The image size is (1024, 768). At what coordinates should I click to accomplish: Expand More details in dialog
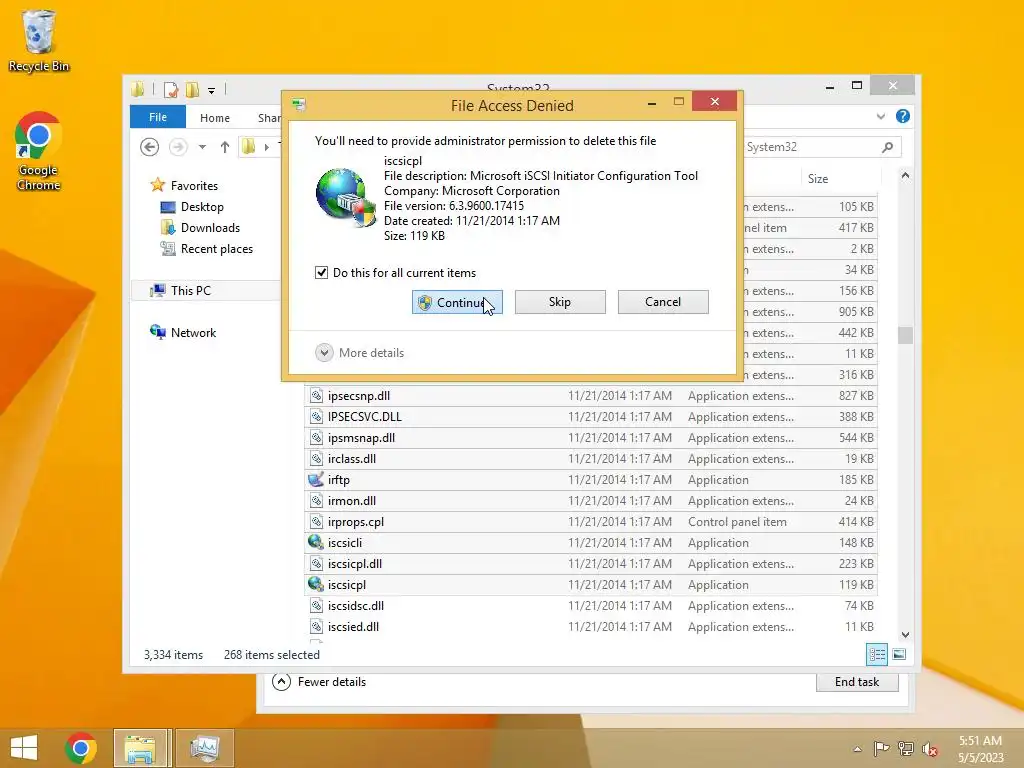click(x=360, y=353)
